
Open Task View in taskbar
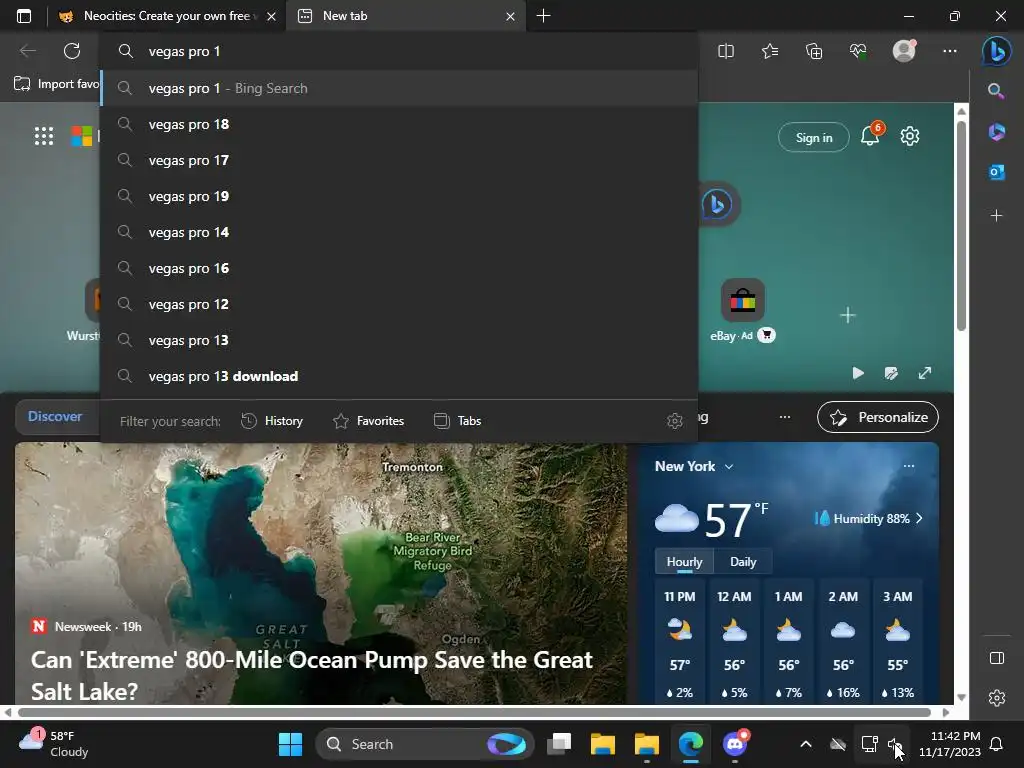pyautogui.click(x=559, y=744)
